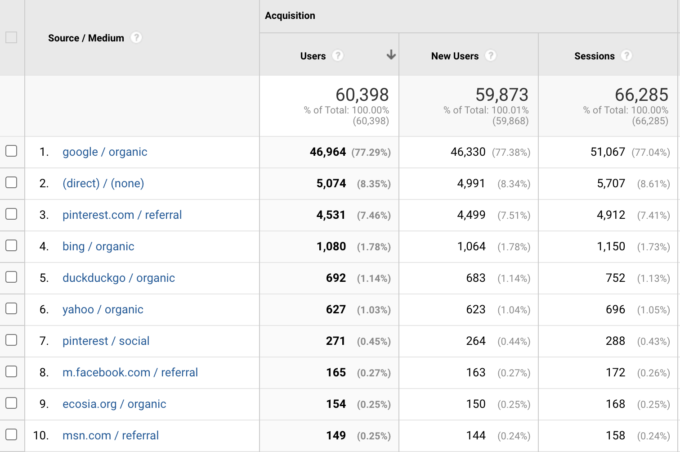Check the google / organic row checkbox

(11, 151)
